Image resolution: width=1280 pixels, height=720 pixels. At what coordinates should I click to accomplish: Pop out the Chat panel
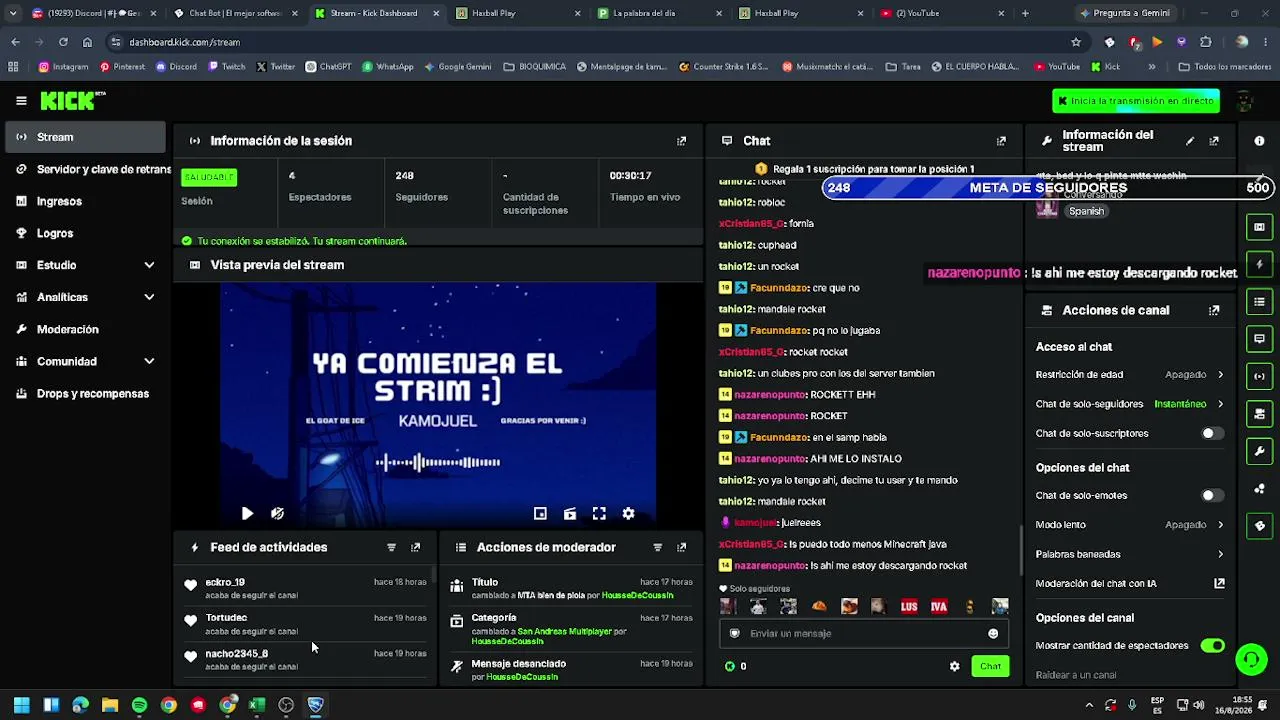pyautogui.click(x=1001, y=141)
